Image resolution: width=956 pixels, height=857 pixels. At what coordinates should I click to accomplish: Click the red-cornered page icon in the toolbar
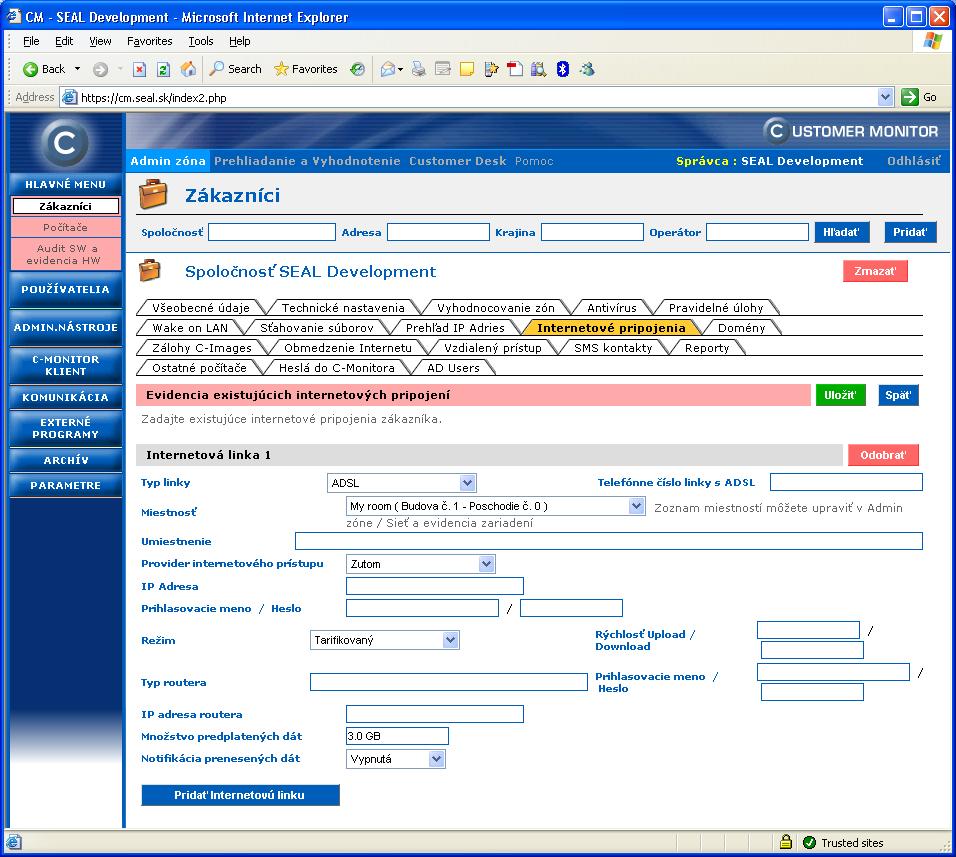(515, 69)
